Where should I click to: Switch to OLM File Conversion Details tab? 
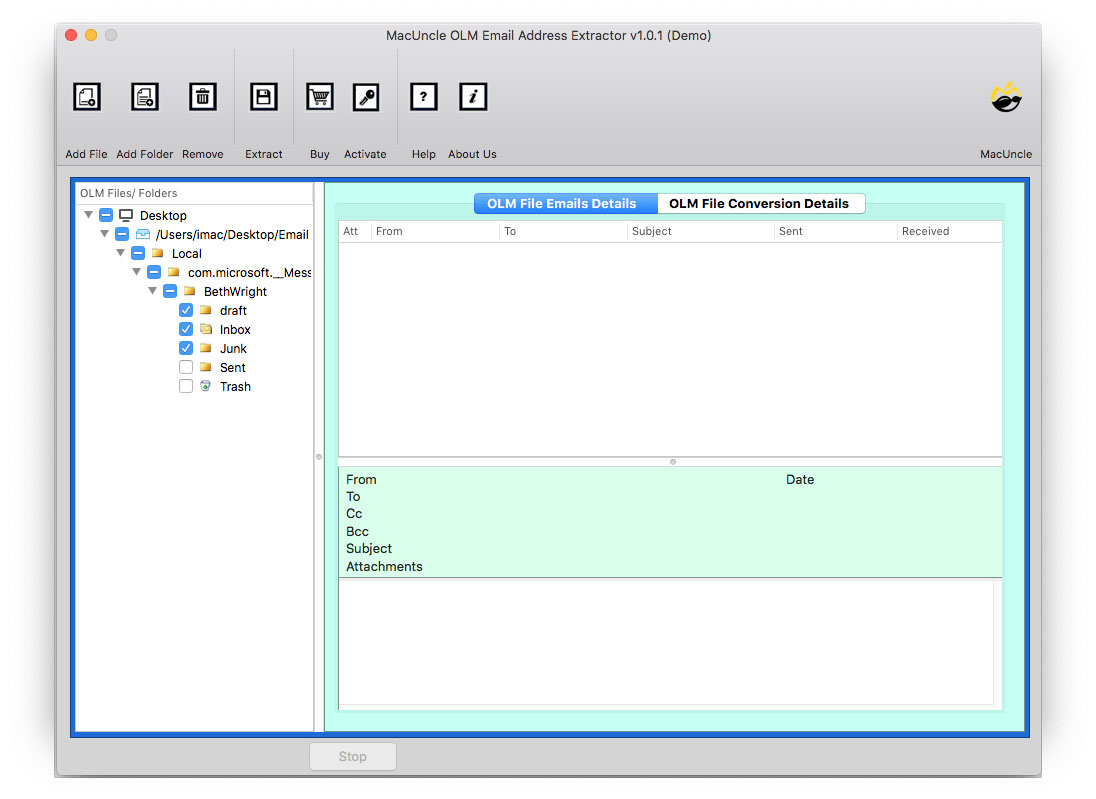pos(761,203)
